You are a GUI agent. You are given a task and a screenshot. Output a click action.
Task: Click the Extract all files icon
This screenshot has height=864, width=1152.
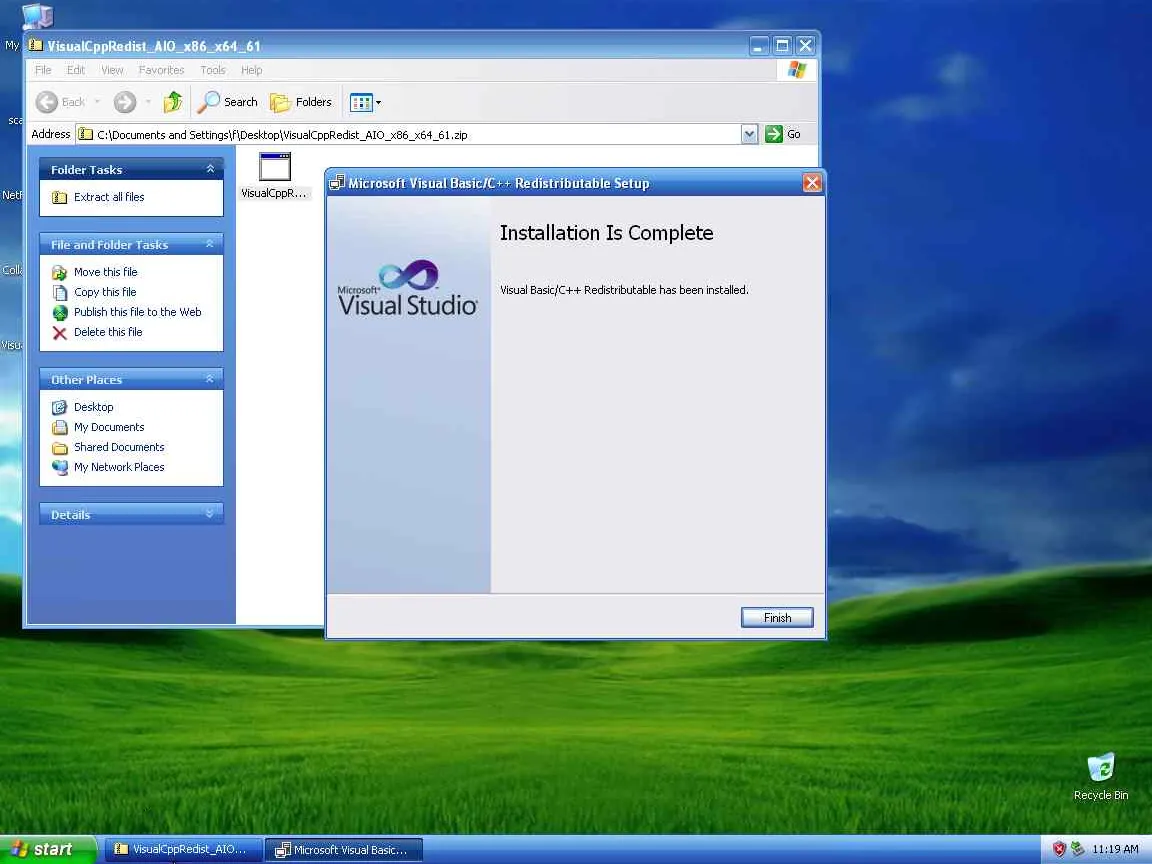pos(60,197)
